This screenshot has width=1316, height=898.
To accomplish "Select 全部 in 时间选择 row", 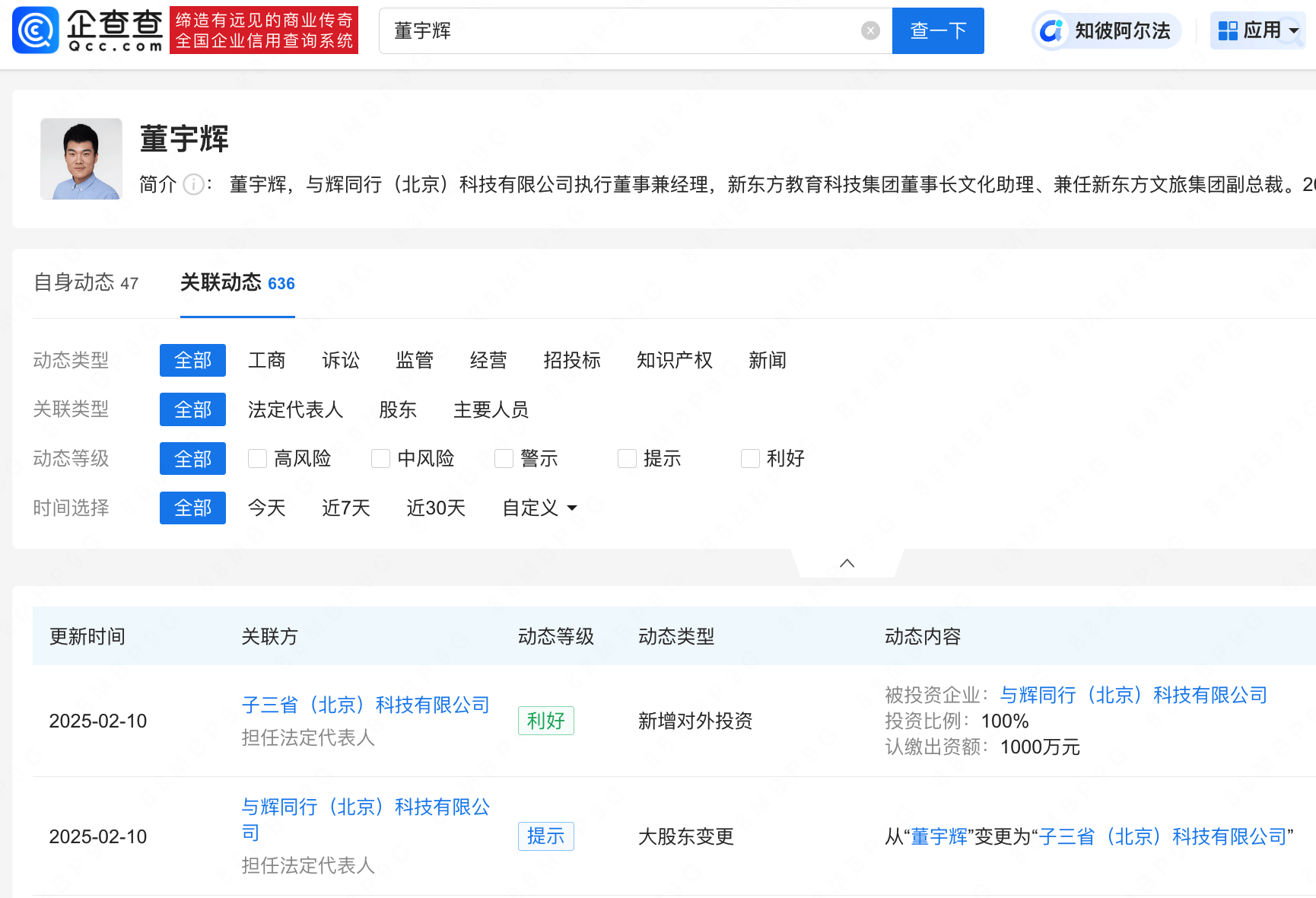I will coord(192,508).
